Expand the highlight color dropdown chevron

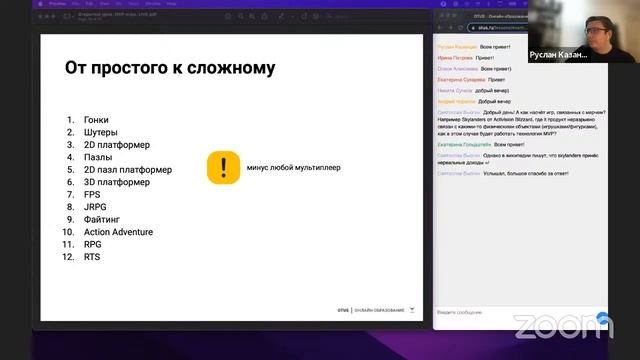click(292, 16)
